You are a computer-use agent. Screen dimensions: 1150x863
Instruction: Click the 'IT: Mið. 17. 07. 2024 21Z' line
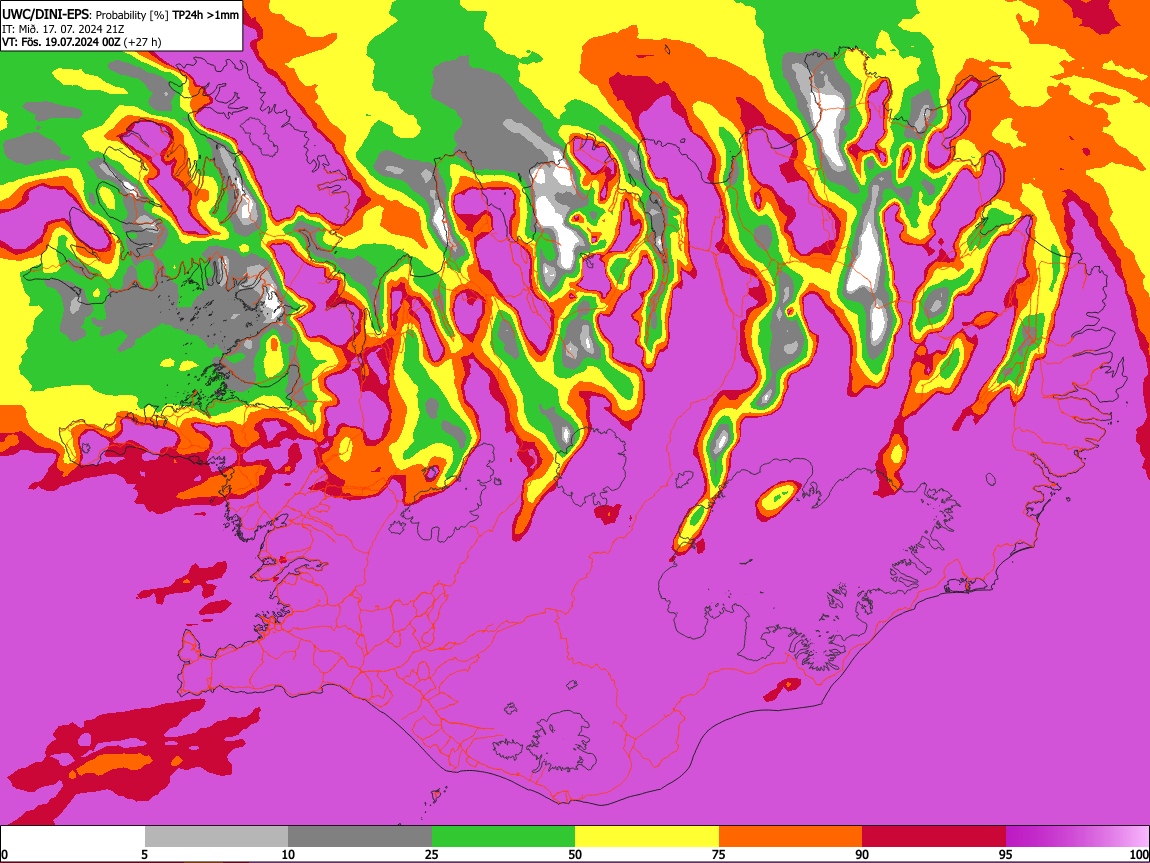pos(63,29)
